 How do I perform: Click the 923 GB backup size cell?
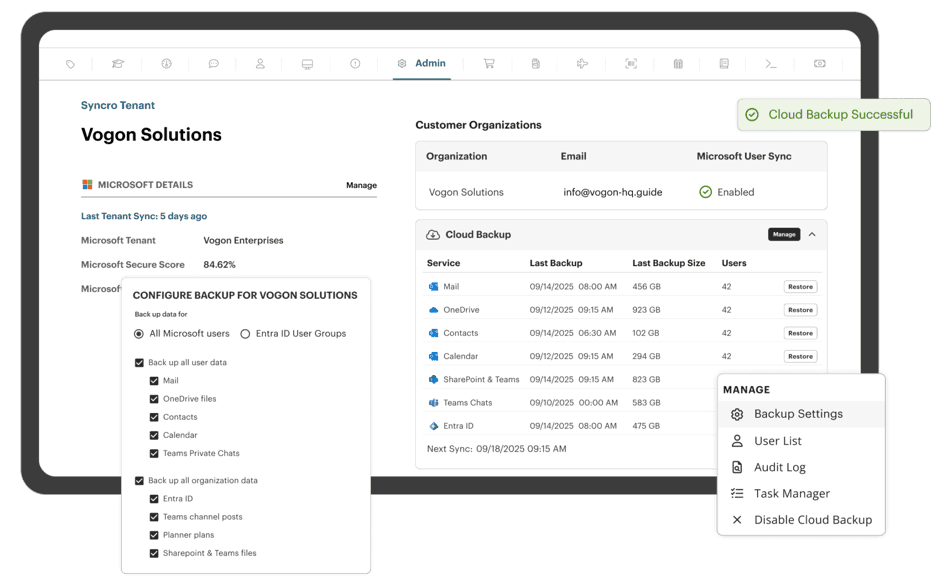(646, 310)
